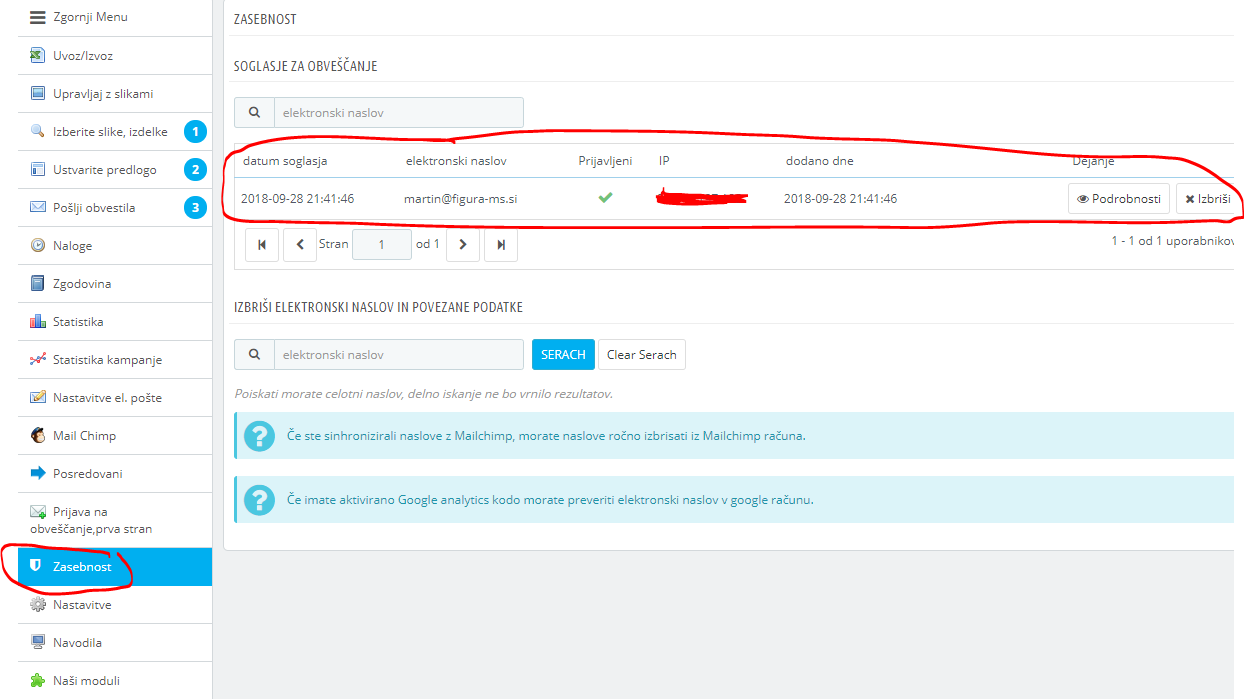Delete the consent entry with Izbriši

pos(1208,199)
